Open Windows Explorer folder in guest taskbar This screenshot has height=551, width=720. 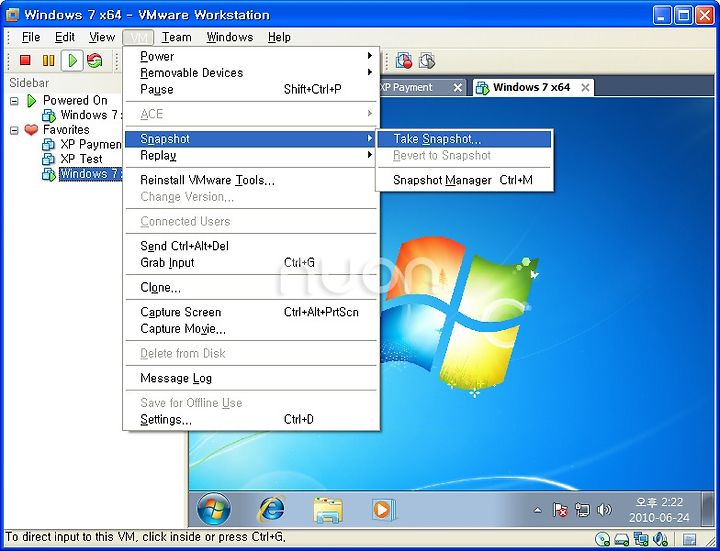[x=328, y=510]
